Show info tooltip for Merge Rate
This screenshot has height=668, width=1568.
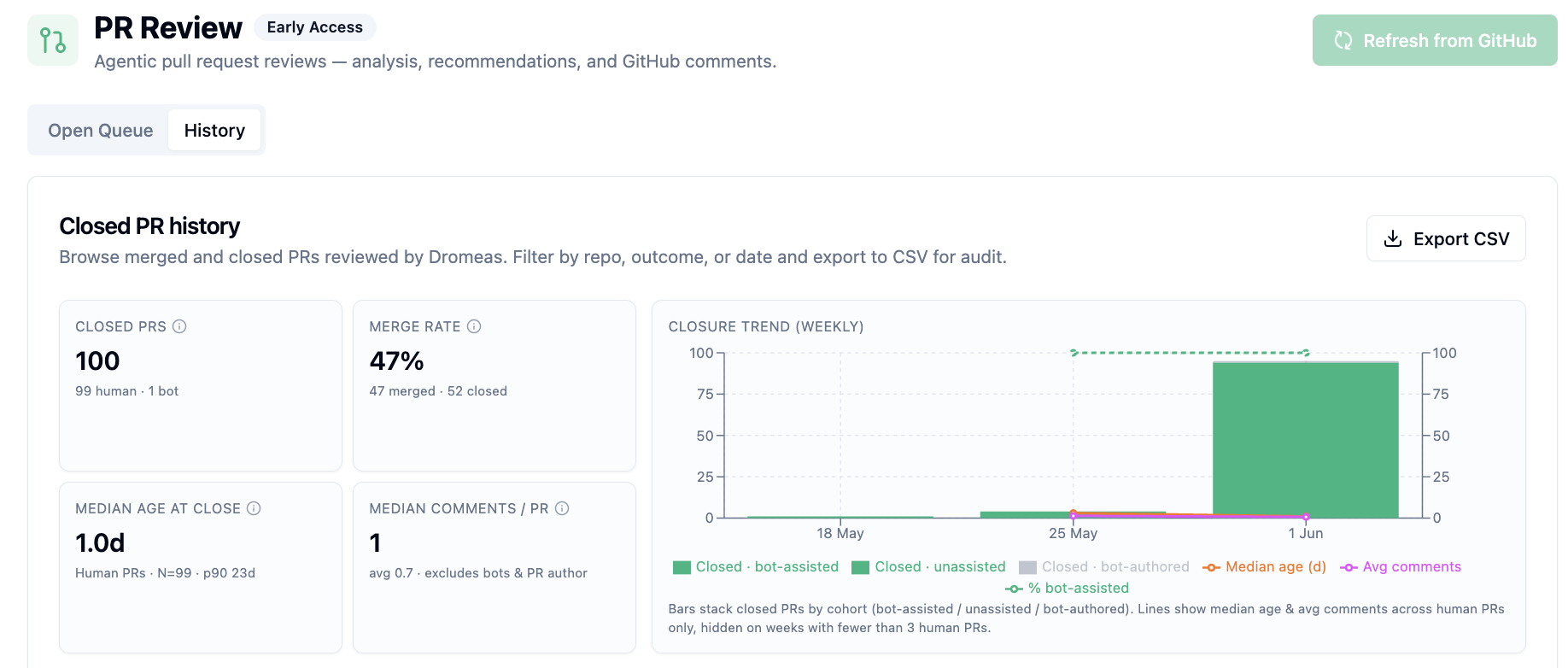(474, 326)
